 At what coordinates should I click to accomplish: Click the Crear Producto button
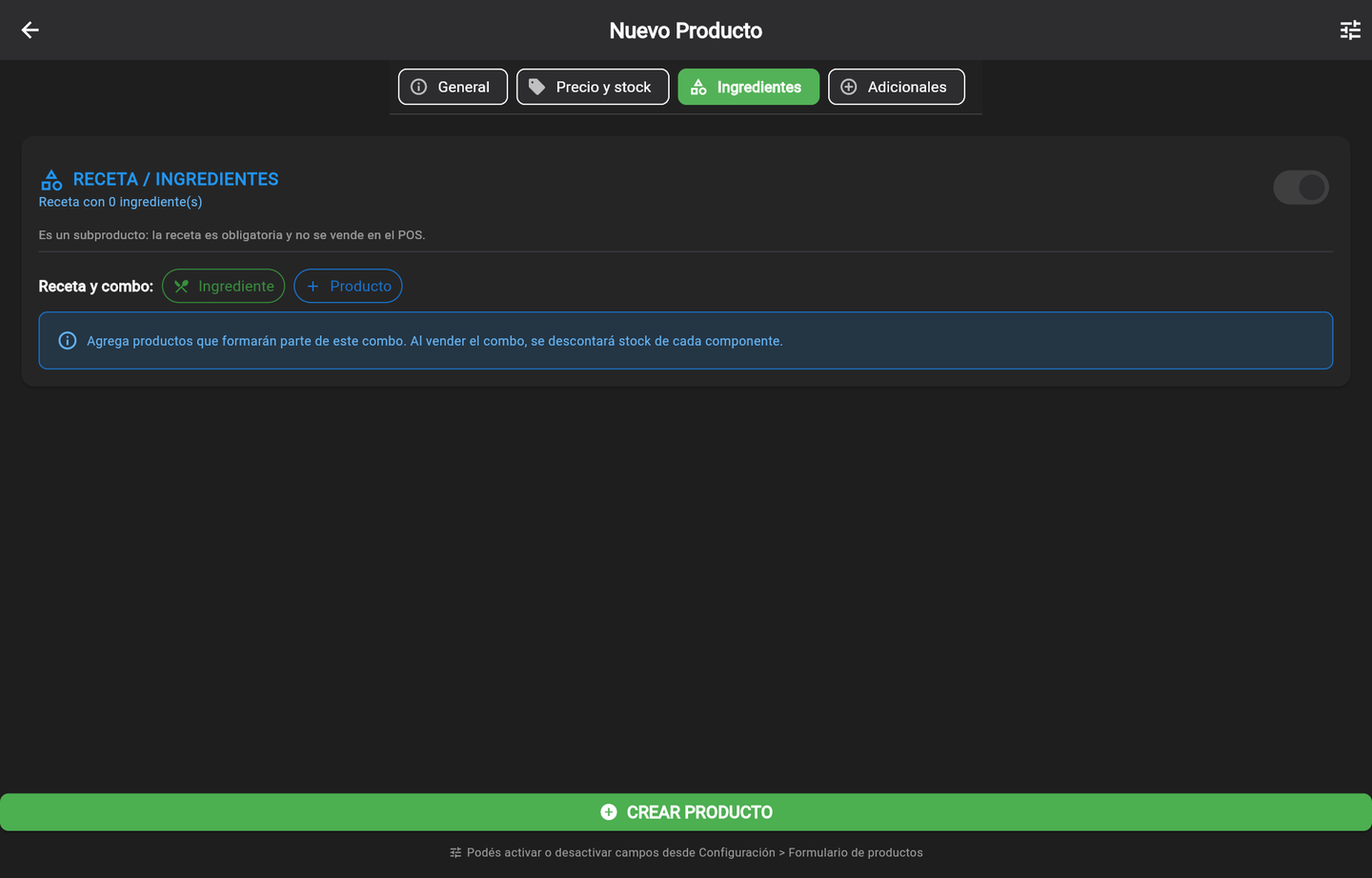coord(686,812)
